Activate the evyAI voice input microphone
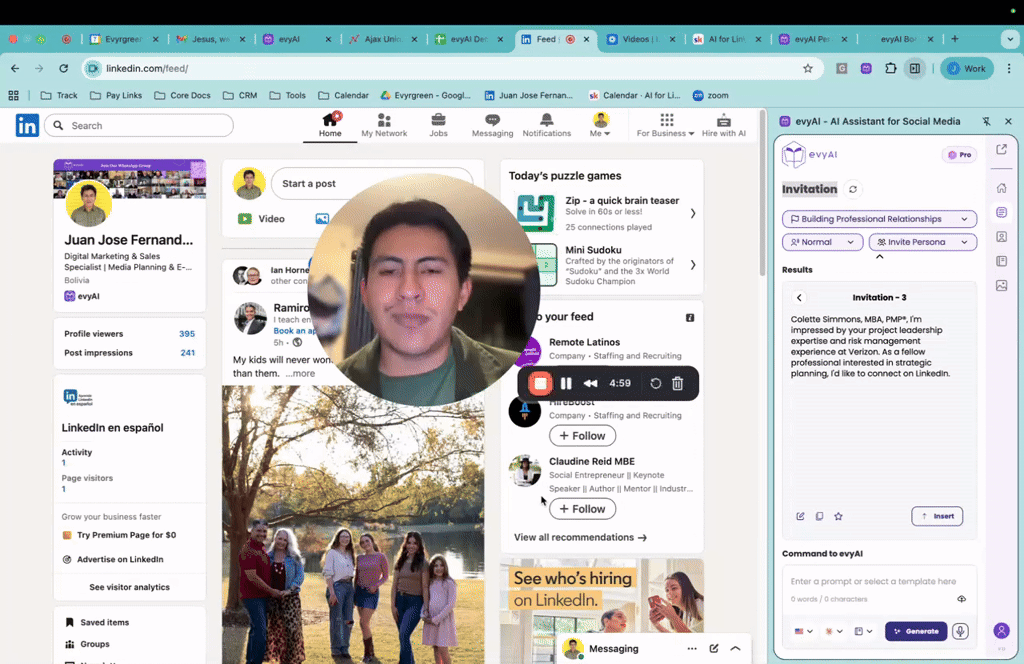Image resolution: width=1024 pixels, height=664 pixels. pyautogui.click(x=961, y=631)
